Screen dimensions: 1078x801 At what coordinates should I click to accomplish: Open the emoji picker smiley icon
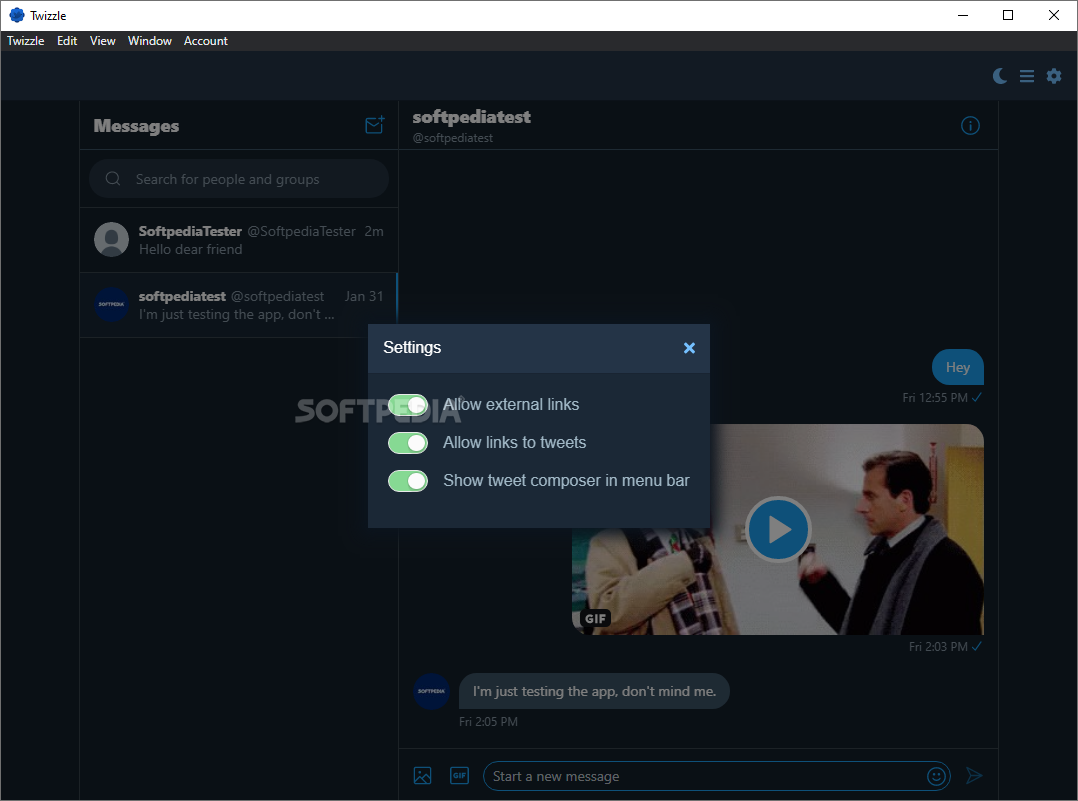pyautogui.click(x=936, y=776)
